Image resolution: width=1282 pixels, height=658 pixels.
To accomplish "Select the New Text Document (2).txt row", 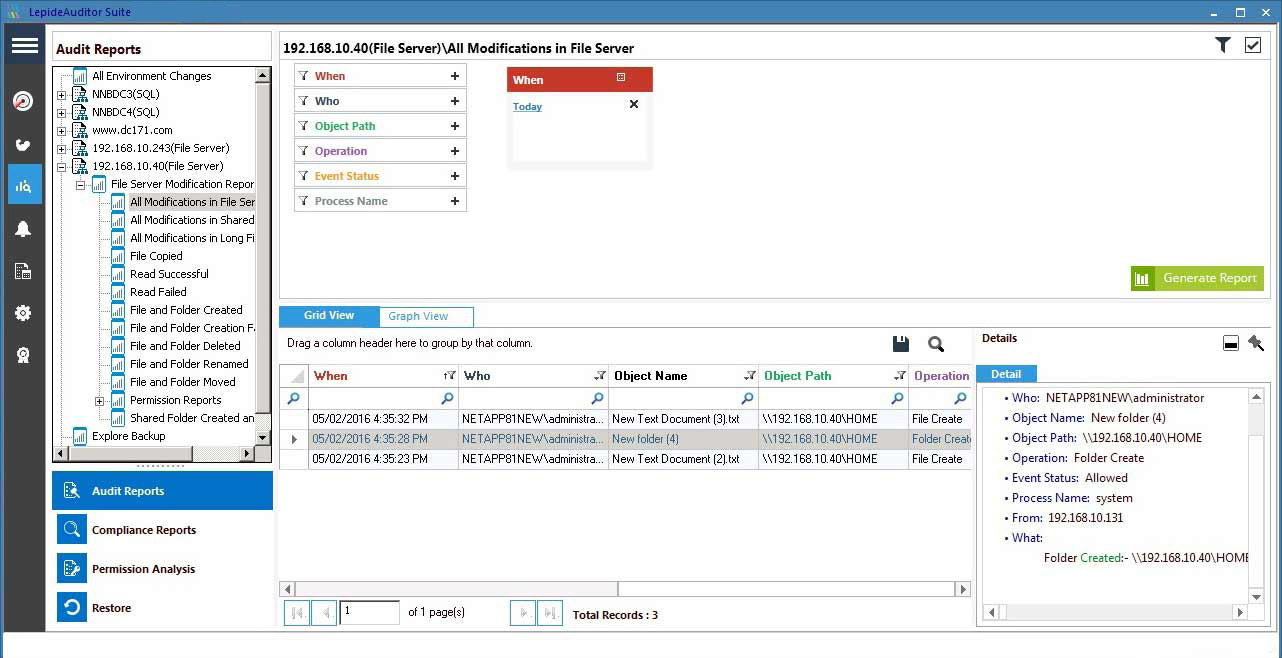I will click(625, 459).
